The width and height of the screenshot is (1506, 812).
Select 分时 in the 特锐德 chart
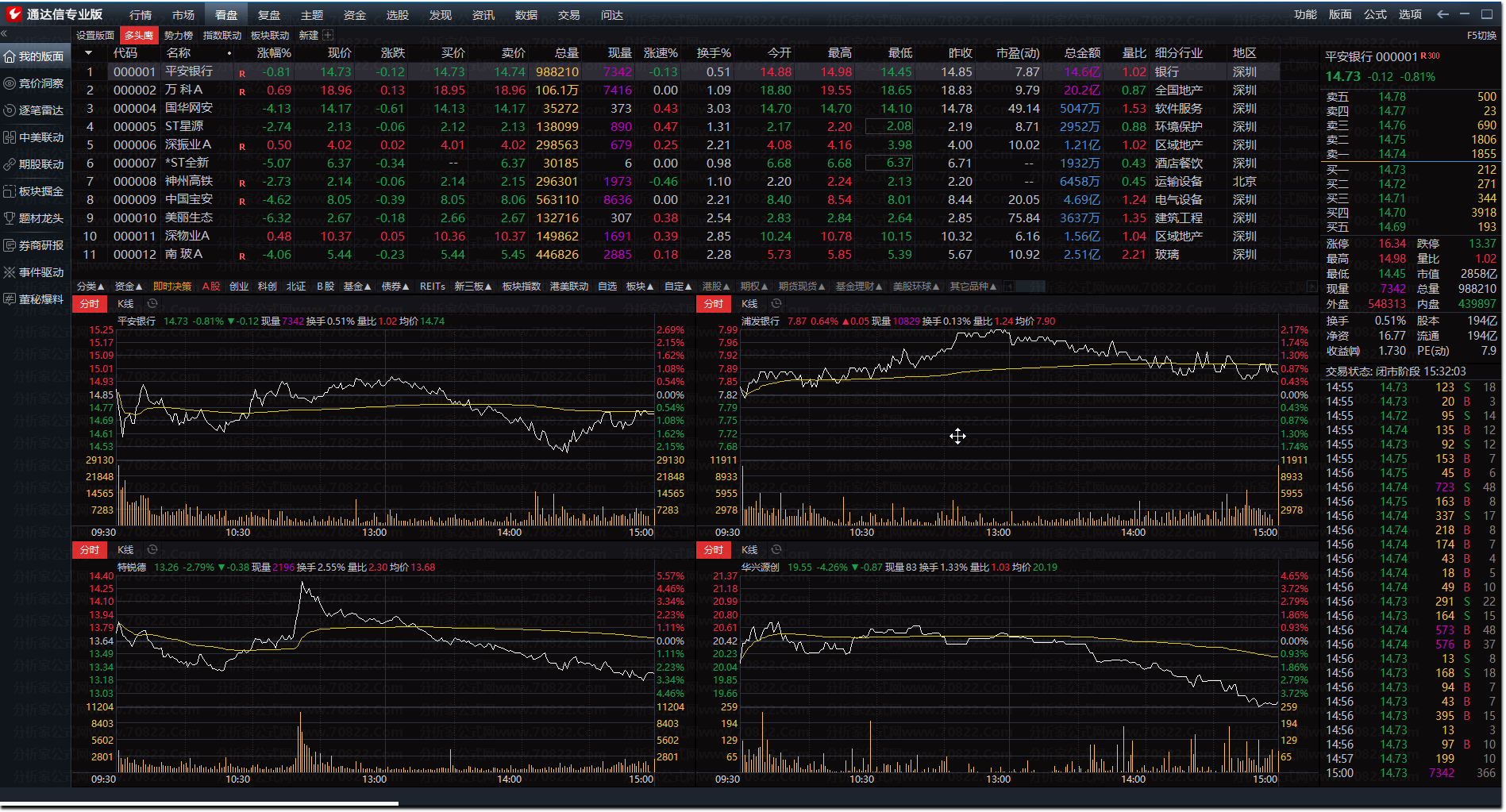[90, 550]
